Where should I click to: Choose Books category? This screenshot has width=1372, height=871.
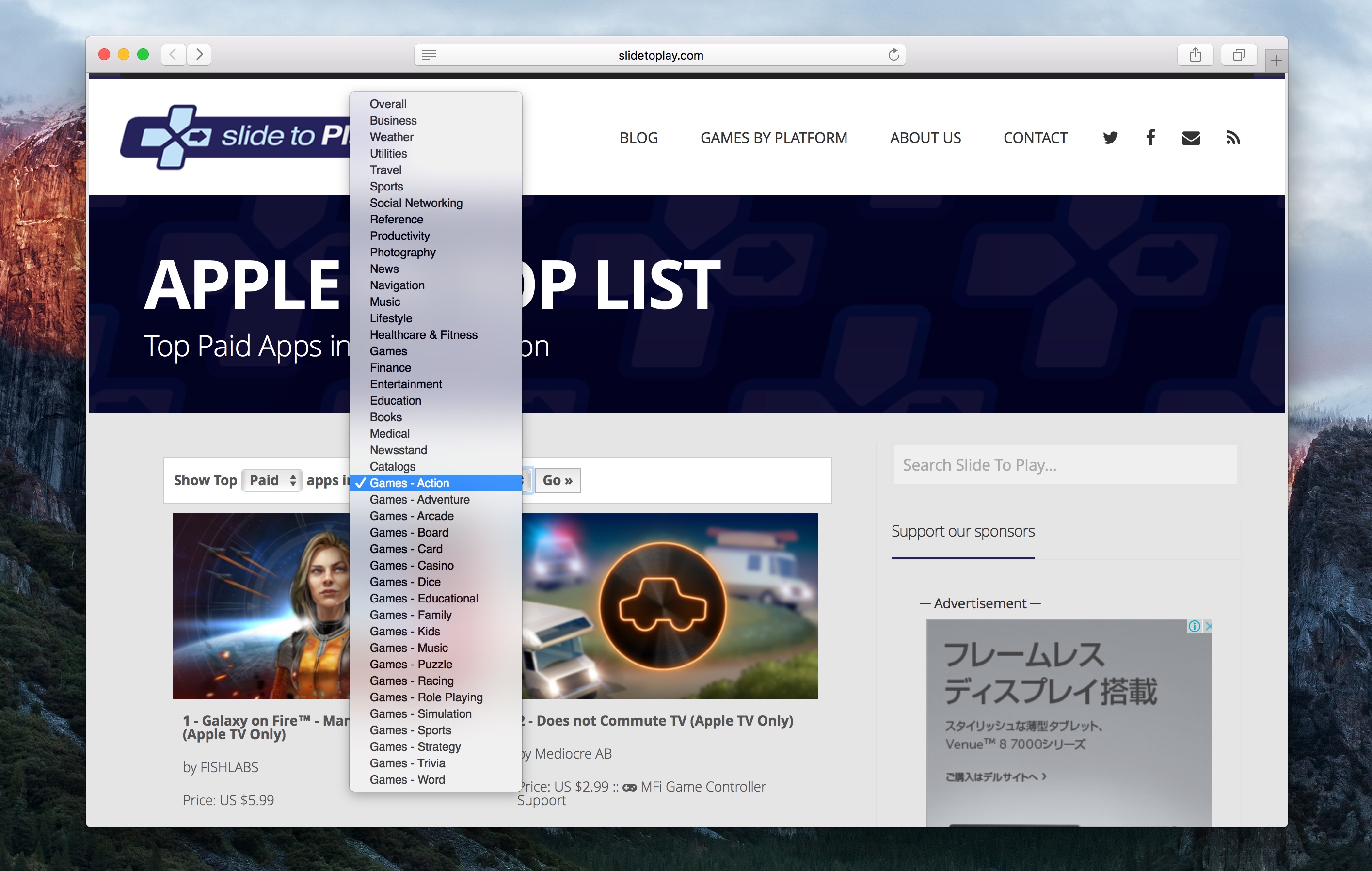coord(436,417)
